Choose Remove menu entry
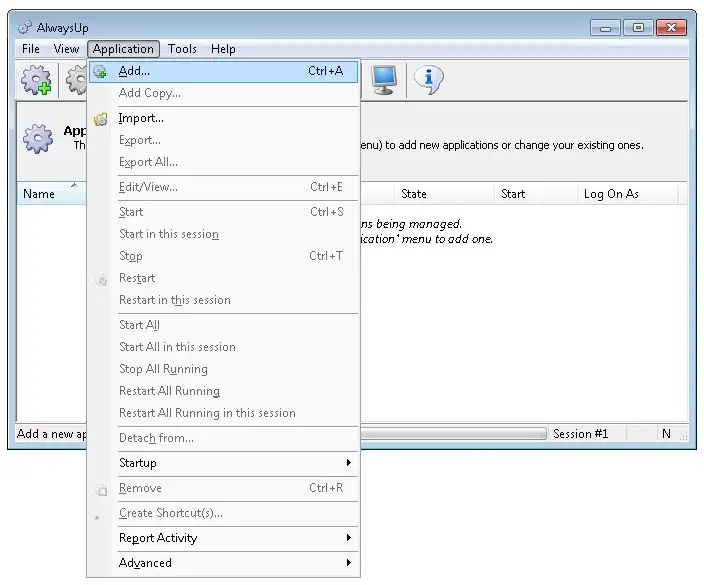This screenshot has height=585, width=704. (224, 488)
